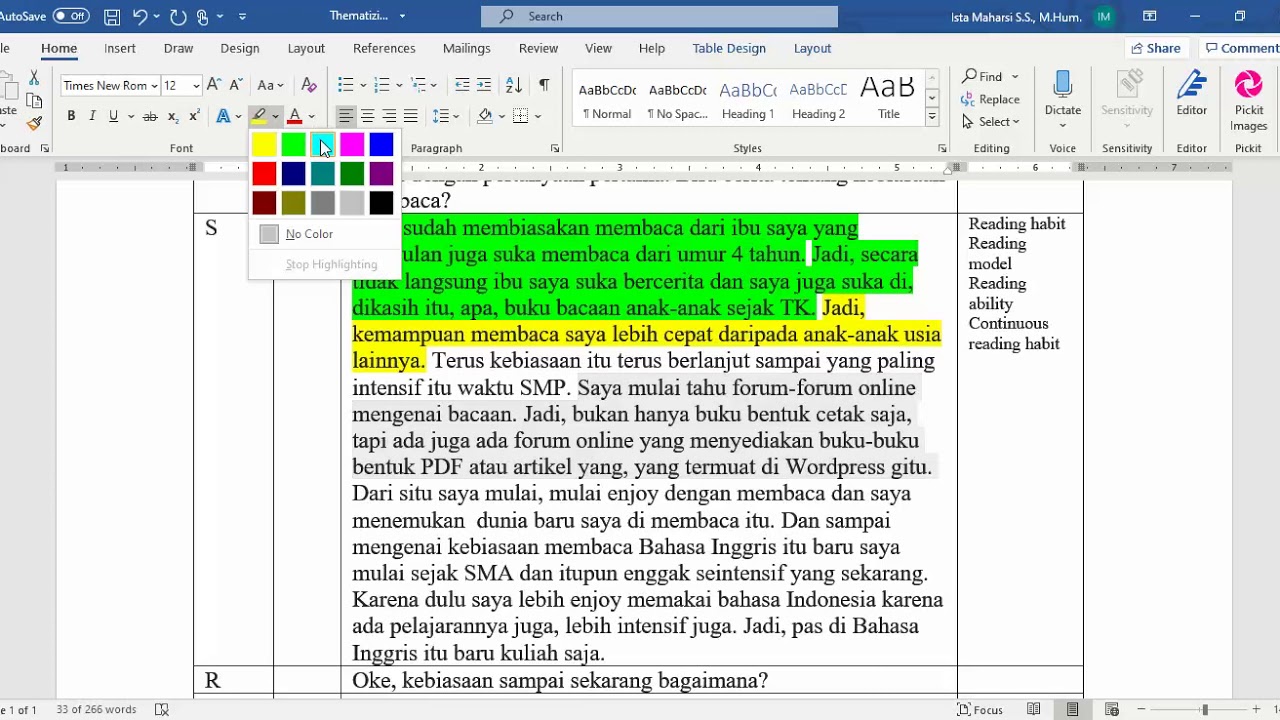Open the References tab
Screen dimensions: 1280x720
click(x=384, y=48)
